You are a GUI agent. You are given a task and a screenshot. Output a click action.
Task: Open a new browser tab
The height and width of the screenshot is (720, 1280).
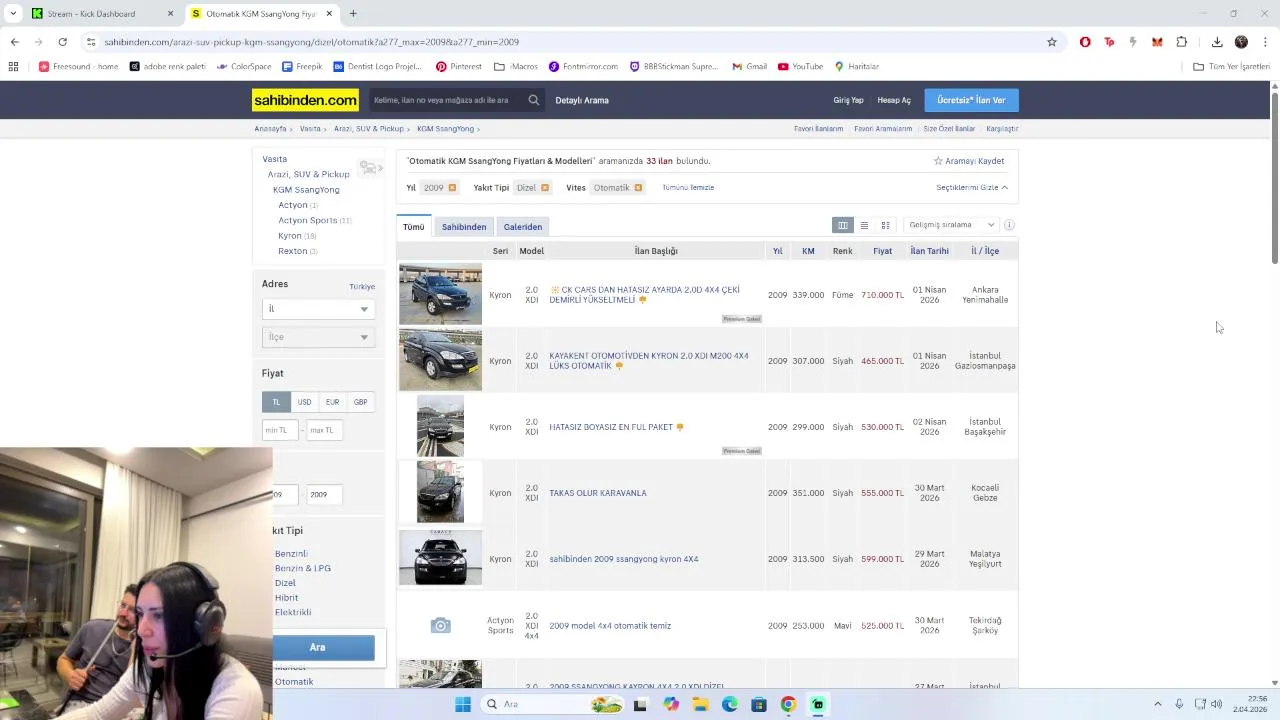click(353, 14)
